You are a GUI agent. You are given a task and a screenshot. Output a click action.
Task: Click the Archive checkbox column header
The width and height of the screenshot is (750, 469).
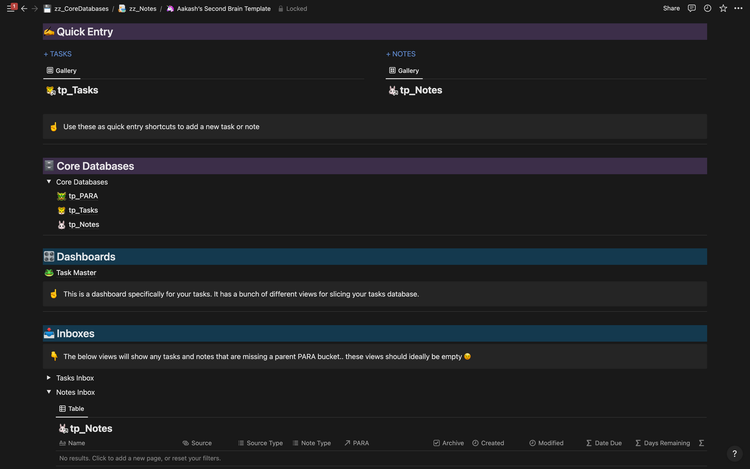click(x=449, y=443)
